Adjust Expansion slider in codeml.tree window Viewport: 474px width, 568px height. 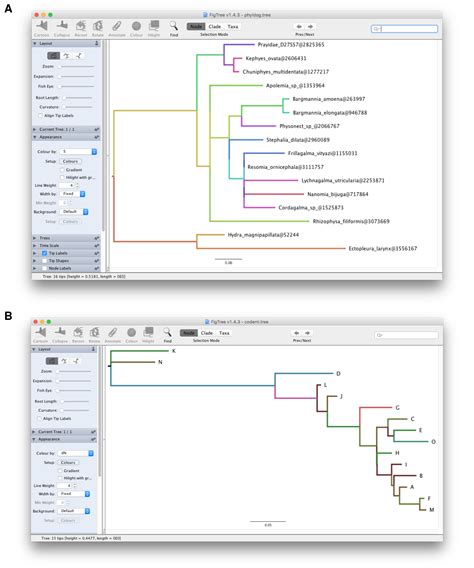74,381
